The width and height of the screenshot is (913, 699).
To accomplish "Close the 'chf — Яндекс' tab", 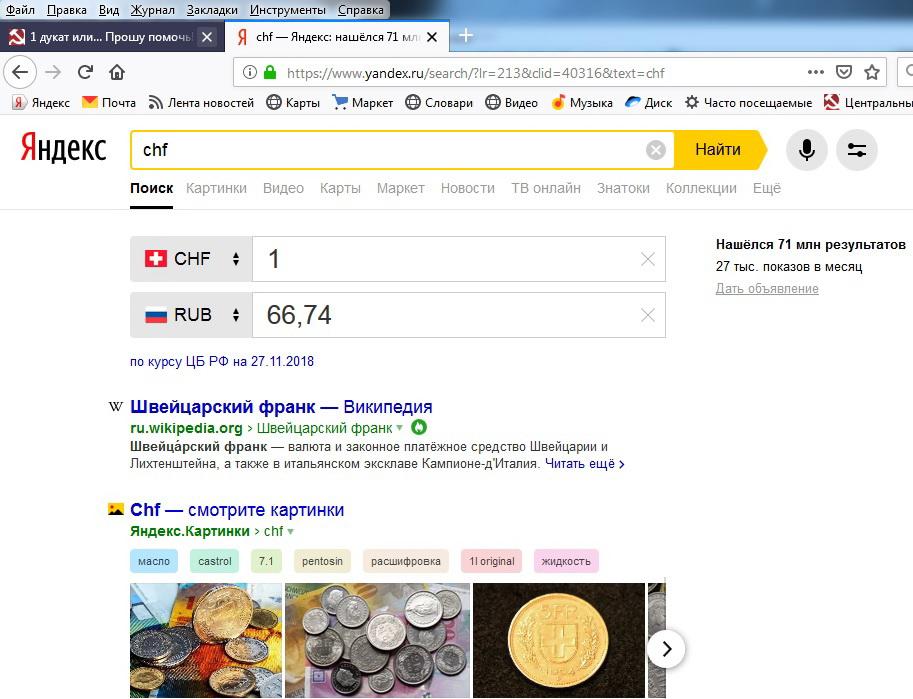I will (x=432, y=37).
